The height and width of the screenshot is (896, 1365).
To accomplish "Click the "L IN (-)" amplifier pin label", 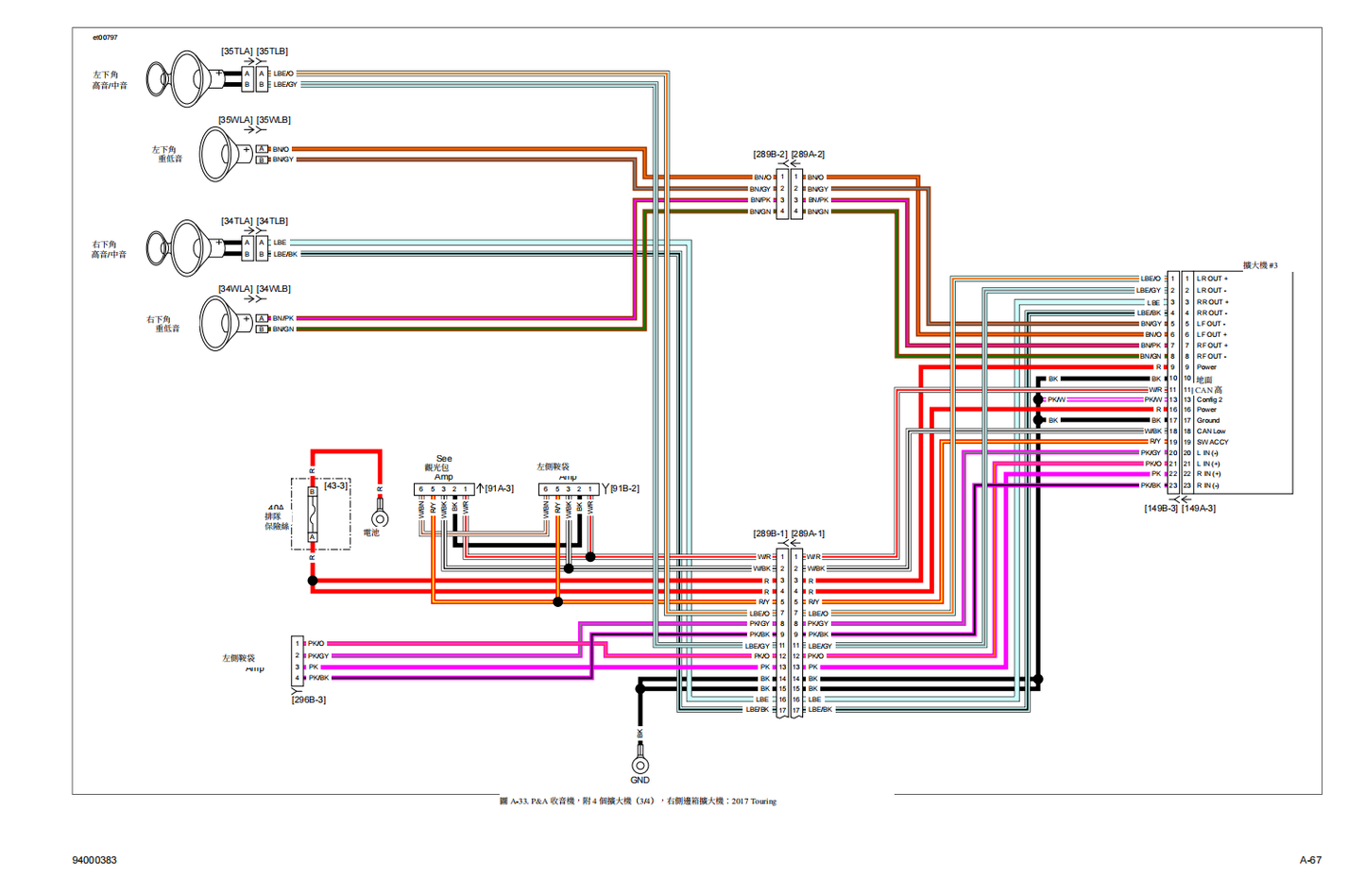I will [x=1208, y=453].
